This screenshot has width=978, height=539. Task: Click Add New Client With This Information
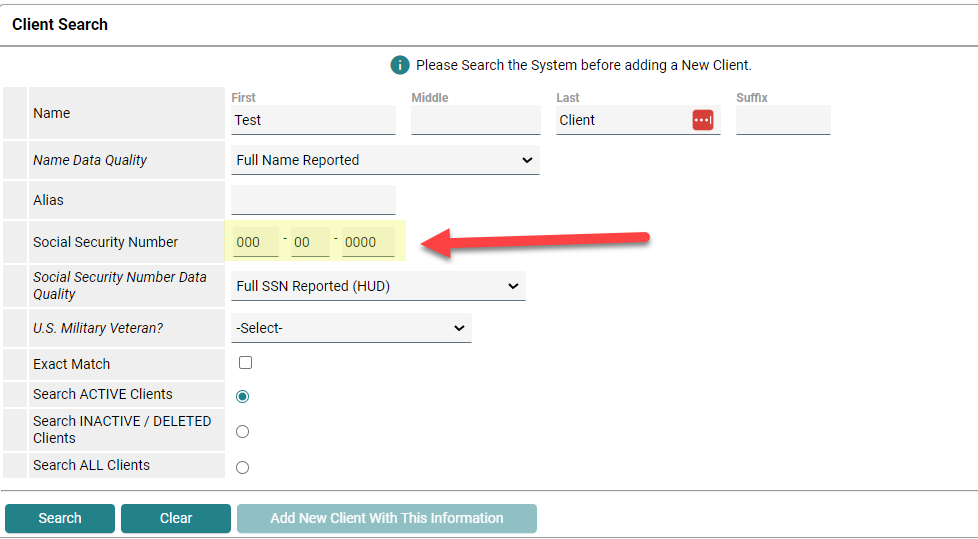[387, 518]
